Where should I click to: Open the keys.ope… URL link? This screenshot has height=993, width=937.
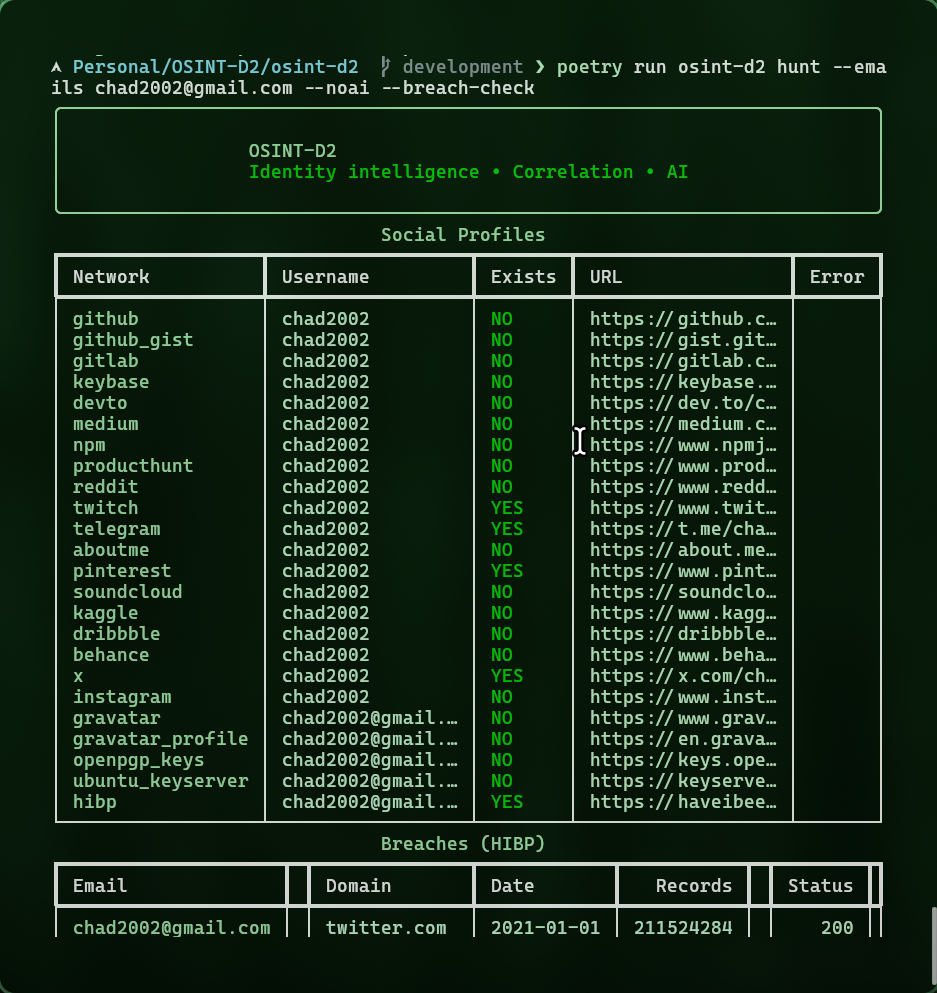coord(683,759)
